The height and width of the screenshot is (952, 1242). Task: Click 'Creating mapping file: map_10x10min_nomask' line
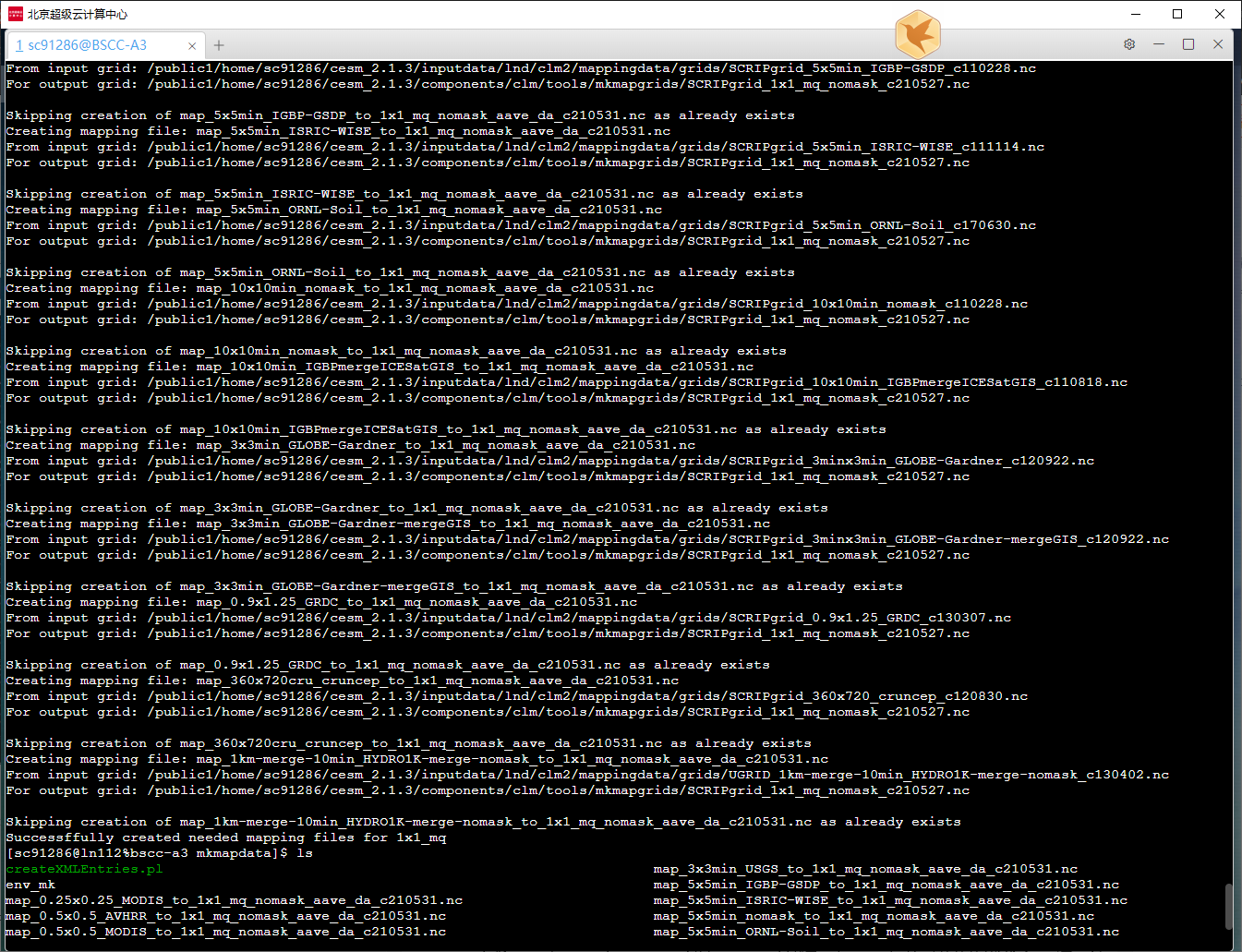click(x=330, y=288)
